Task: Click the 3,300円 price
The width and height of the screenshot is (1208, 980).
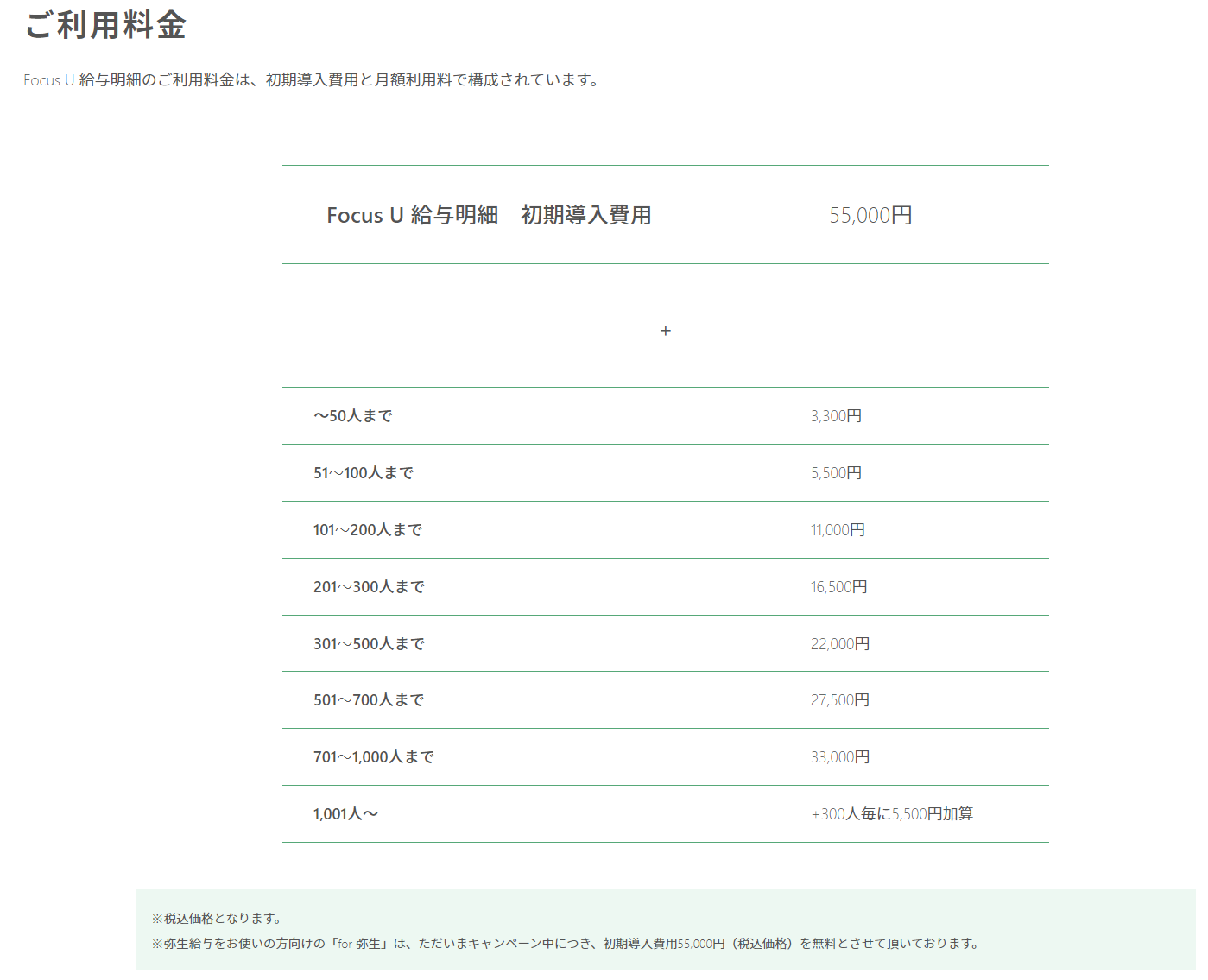Action: (836, 416)
